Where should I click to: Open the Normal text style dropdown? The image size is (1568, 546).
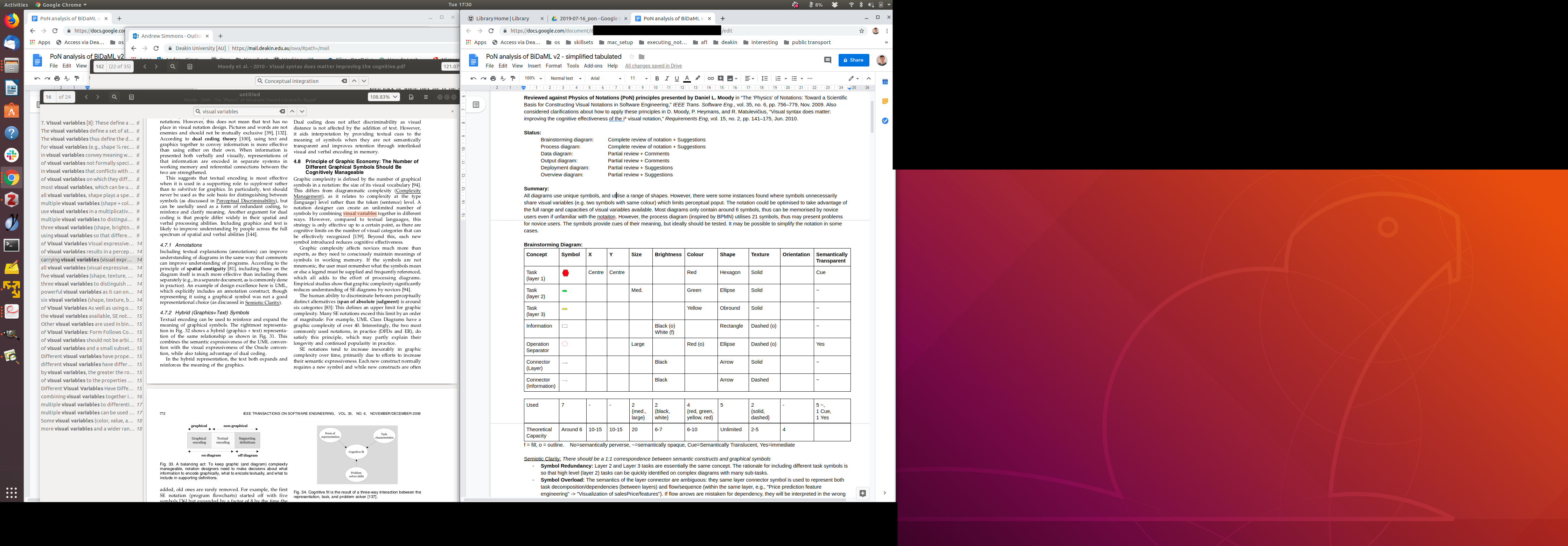566,78
